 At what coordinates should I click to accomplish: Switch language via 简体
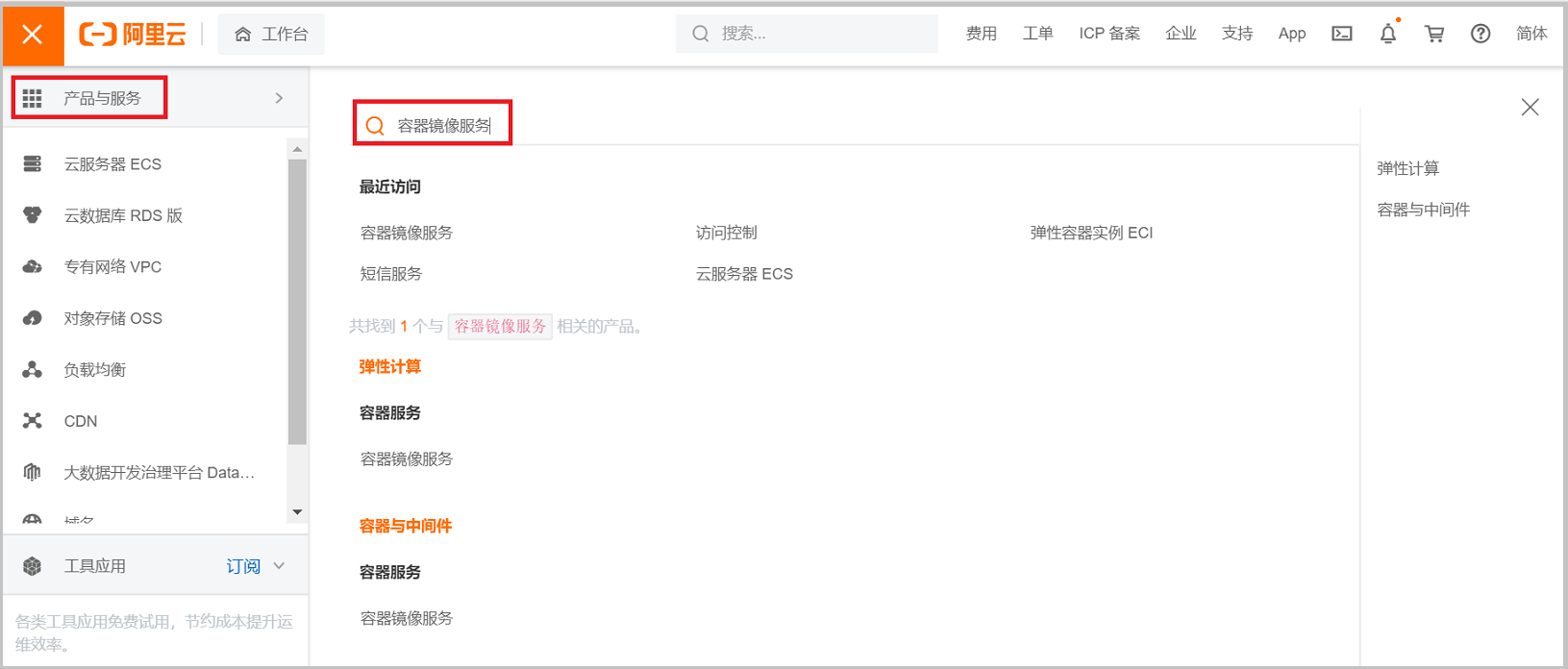pos(1531,34)
